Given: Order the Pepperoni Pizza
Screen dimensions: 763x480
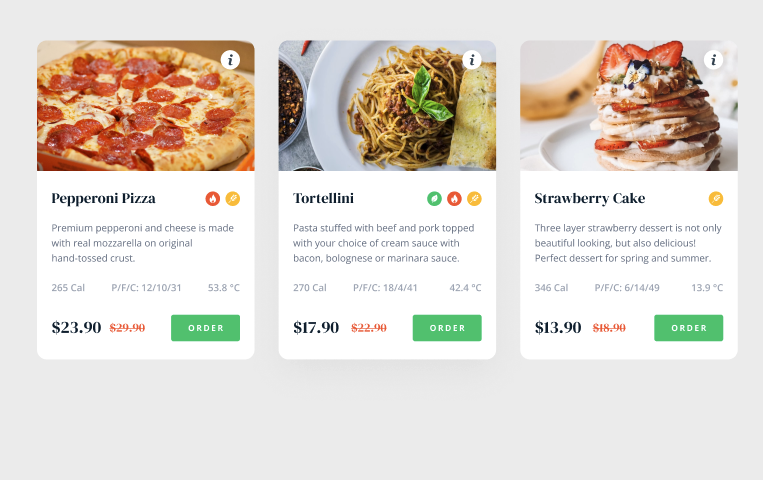Looking at the screenshot, I should [205, 328].
